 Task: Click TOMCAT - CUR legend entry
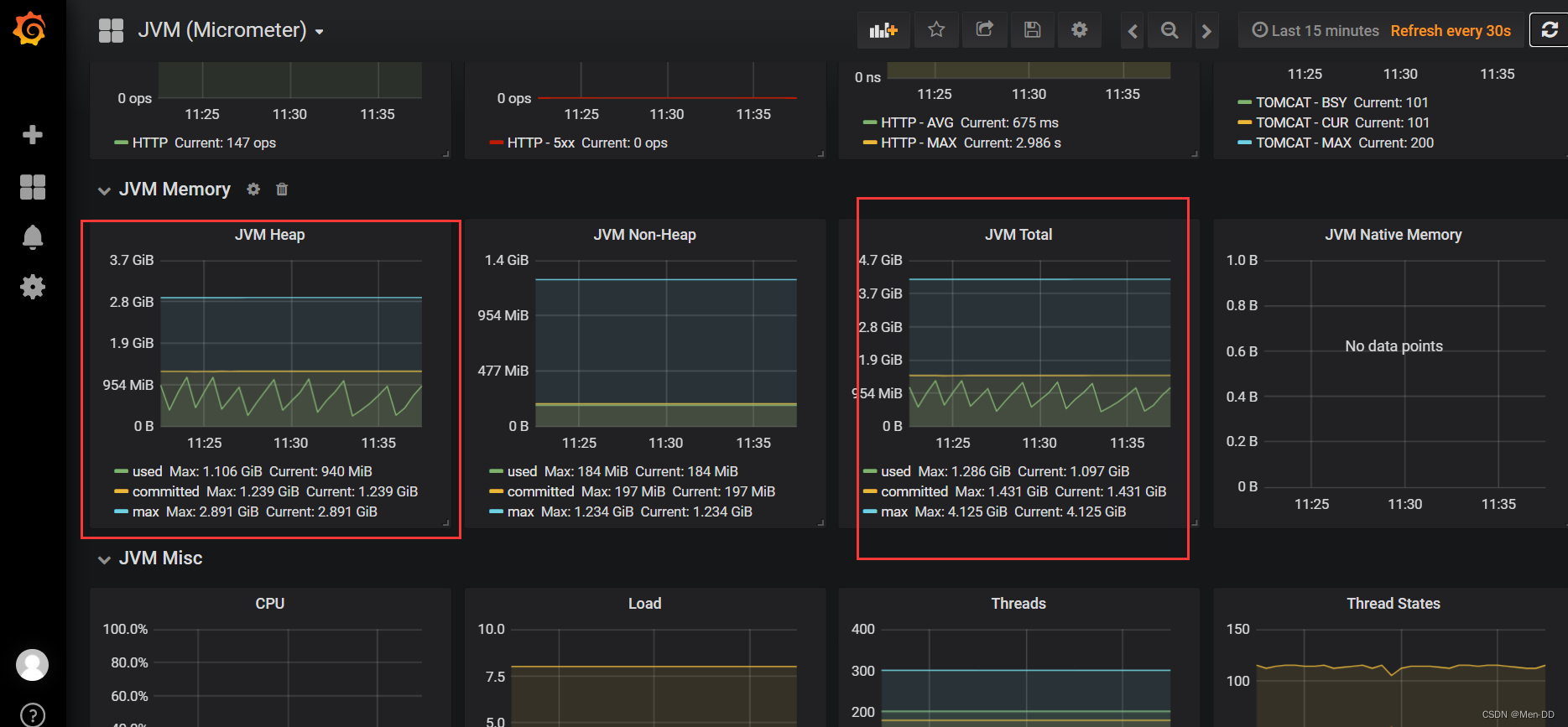coord(1334,122)
